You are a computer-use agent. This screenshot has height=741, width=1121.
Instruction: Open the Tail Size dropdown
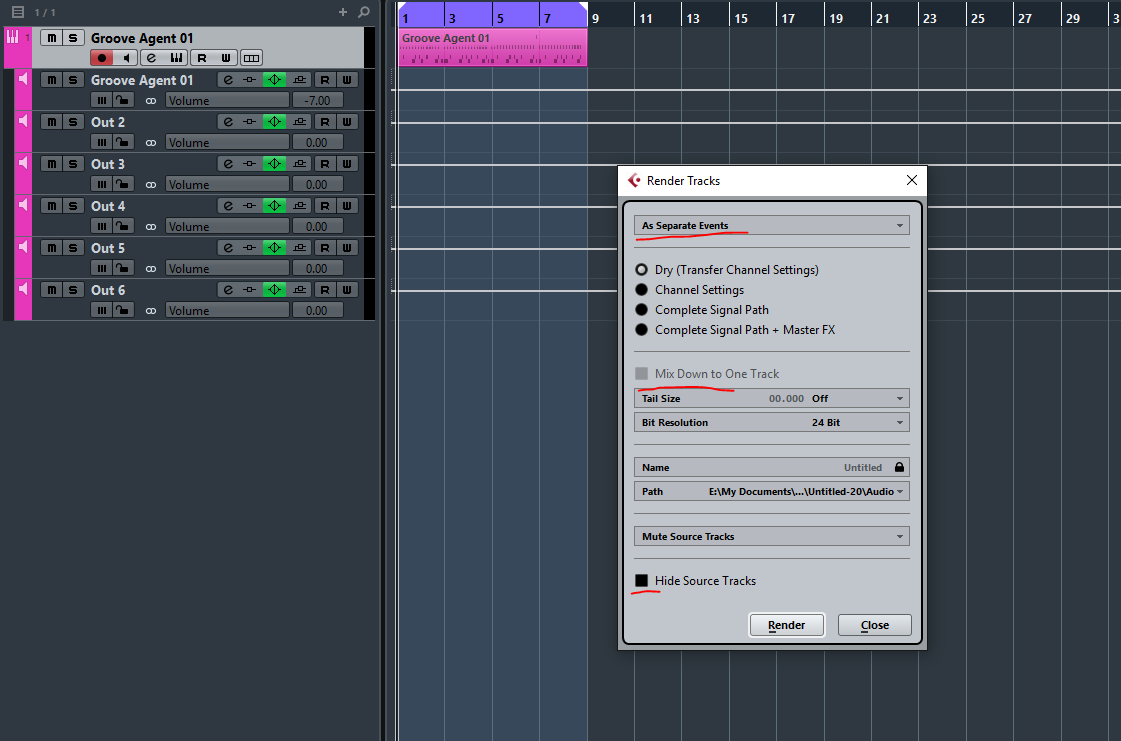pos(771,398)
